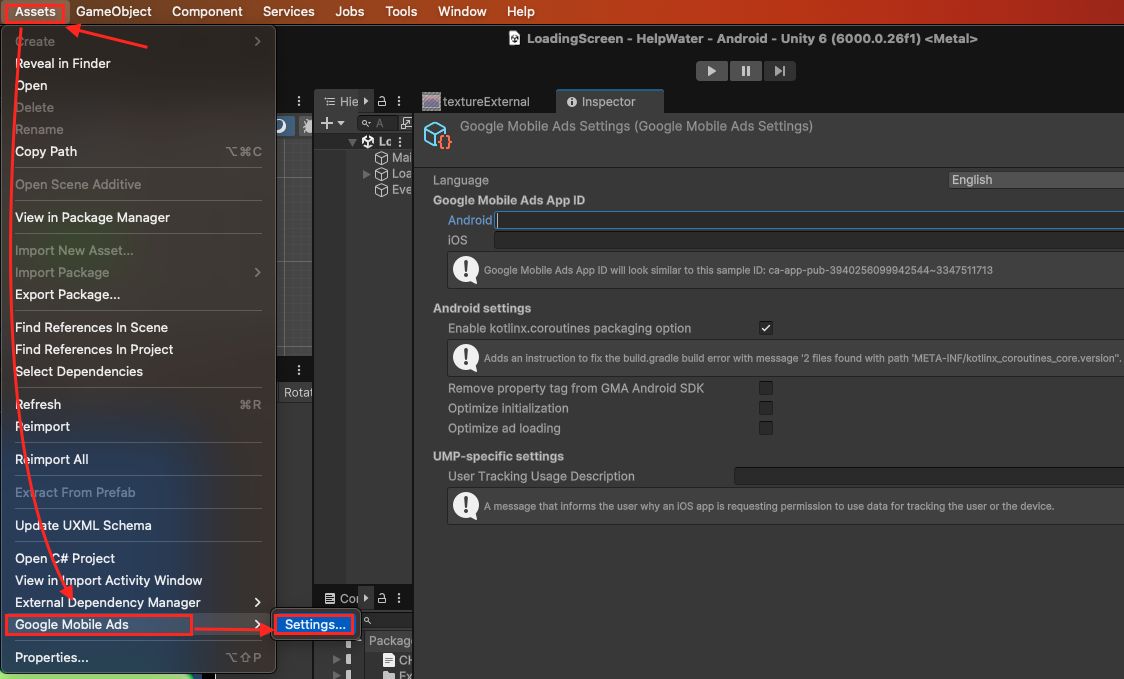Switch to the Inspector tab
Viewport: 1124px width, 679px height.
(x=609, y=102)
